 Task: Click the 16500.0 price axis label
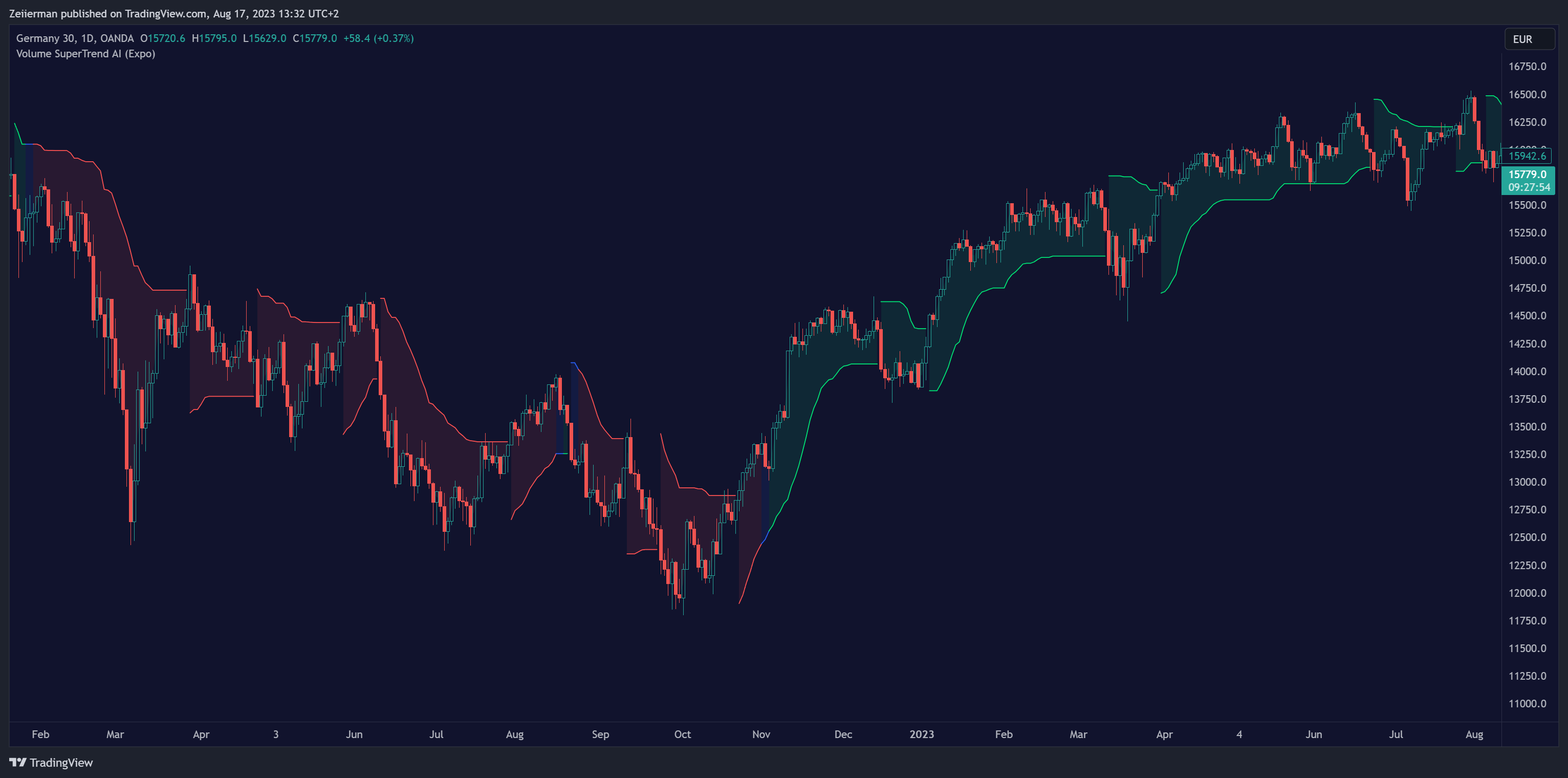point(1527,94)
